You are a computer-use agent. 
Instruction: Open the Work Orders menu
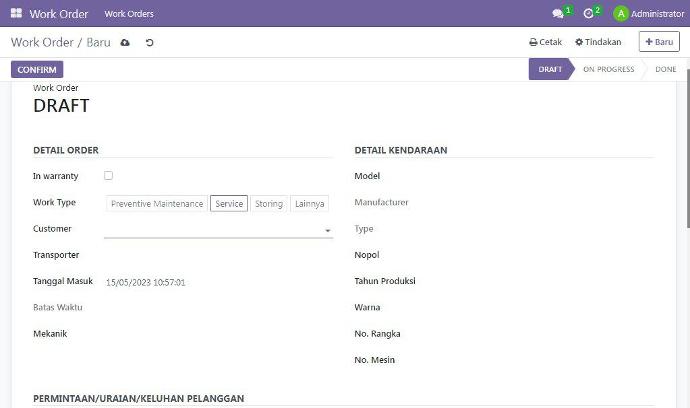[x=129, y=14]
